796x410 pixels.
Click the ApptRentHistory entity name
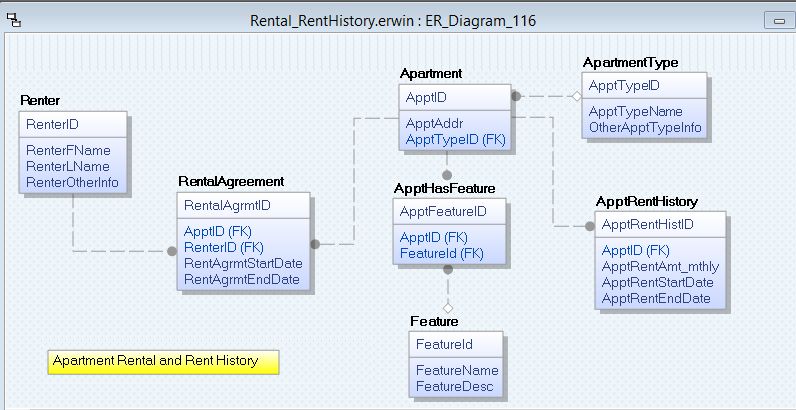click(646, 202)
